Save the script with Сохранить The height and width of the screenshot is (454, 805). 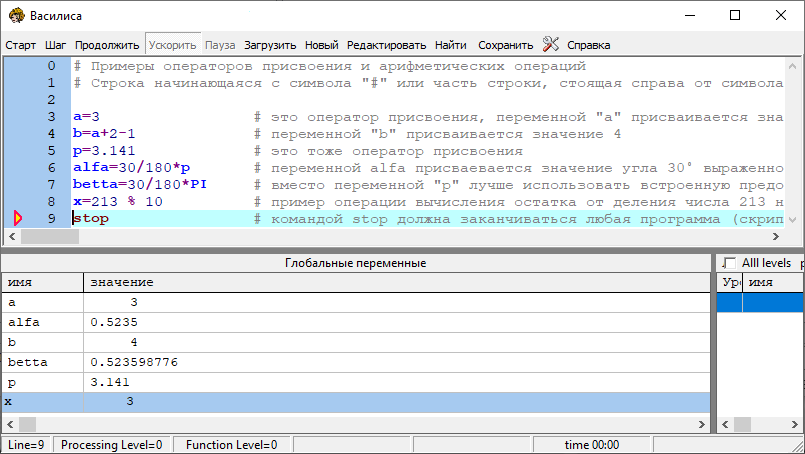tap(506, 45)
